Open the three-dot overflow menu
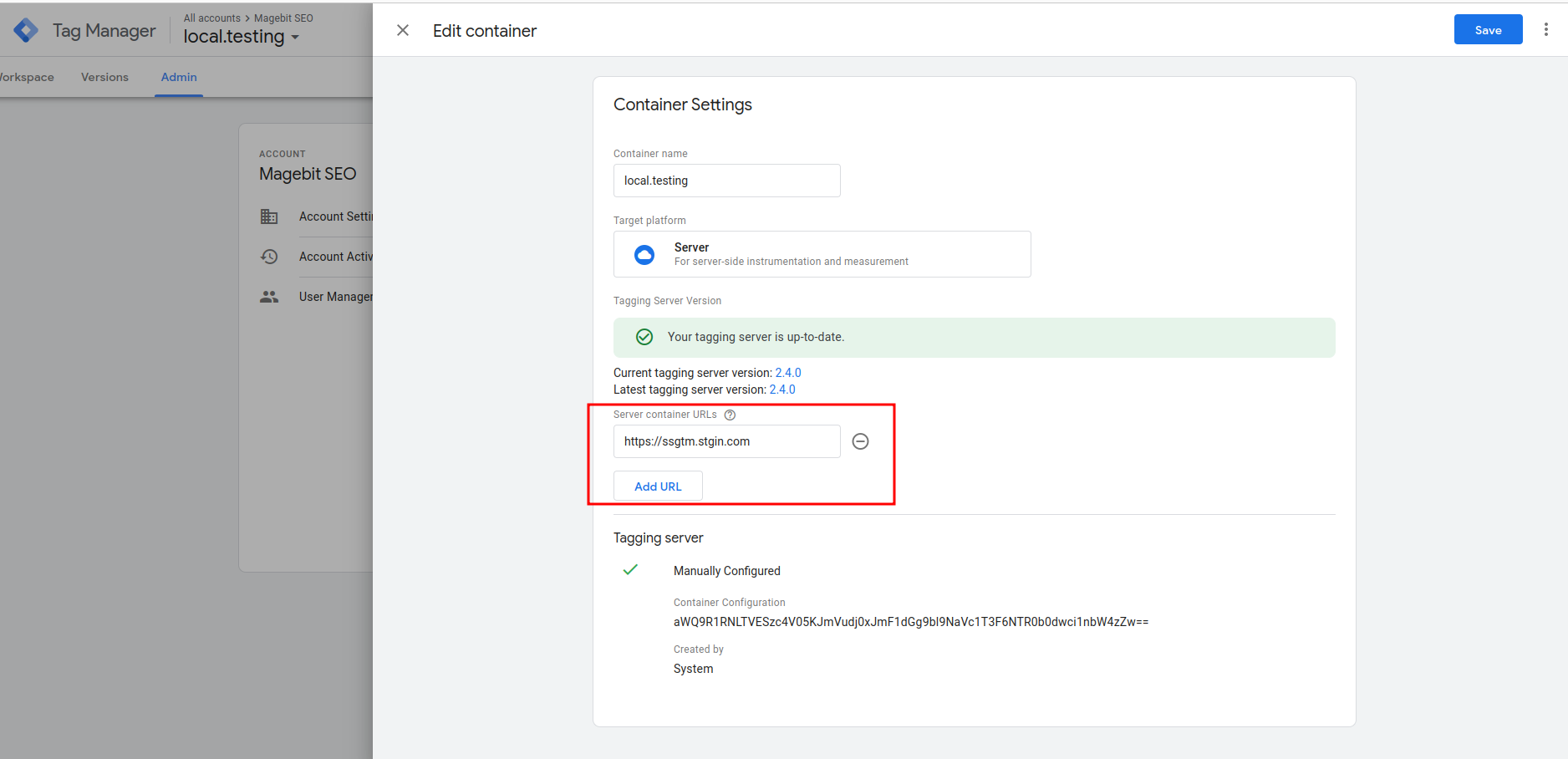This screenshot has height=759, width=1568. coord(1545,29)
